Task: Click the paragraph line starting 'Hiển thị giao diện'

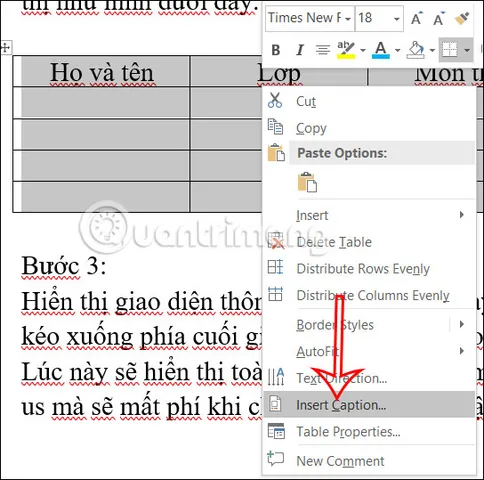Action: 142,302
